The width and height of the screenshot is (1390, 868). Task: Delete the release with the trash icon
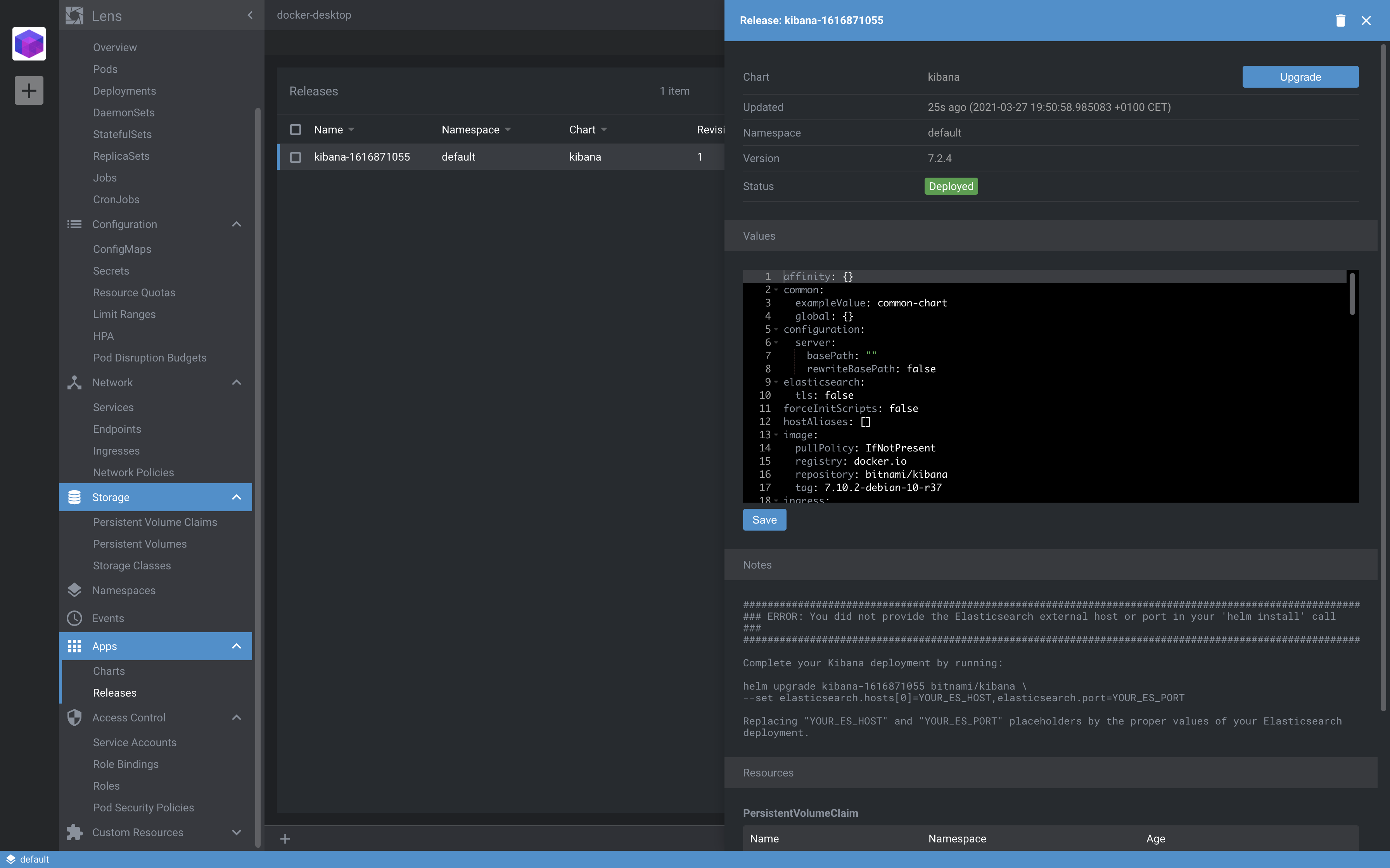(x=1340, y=21)
